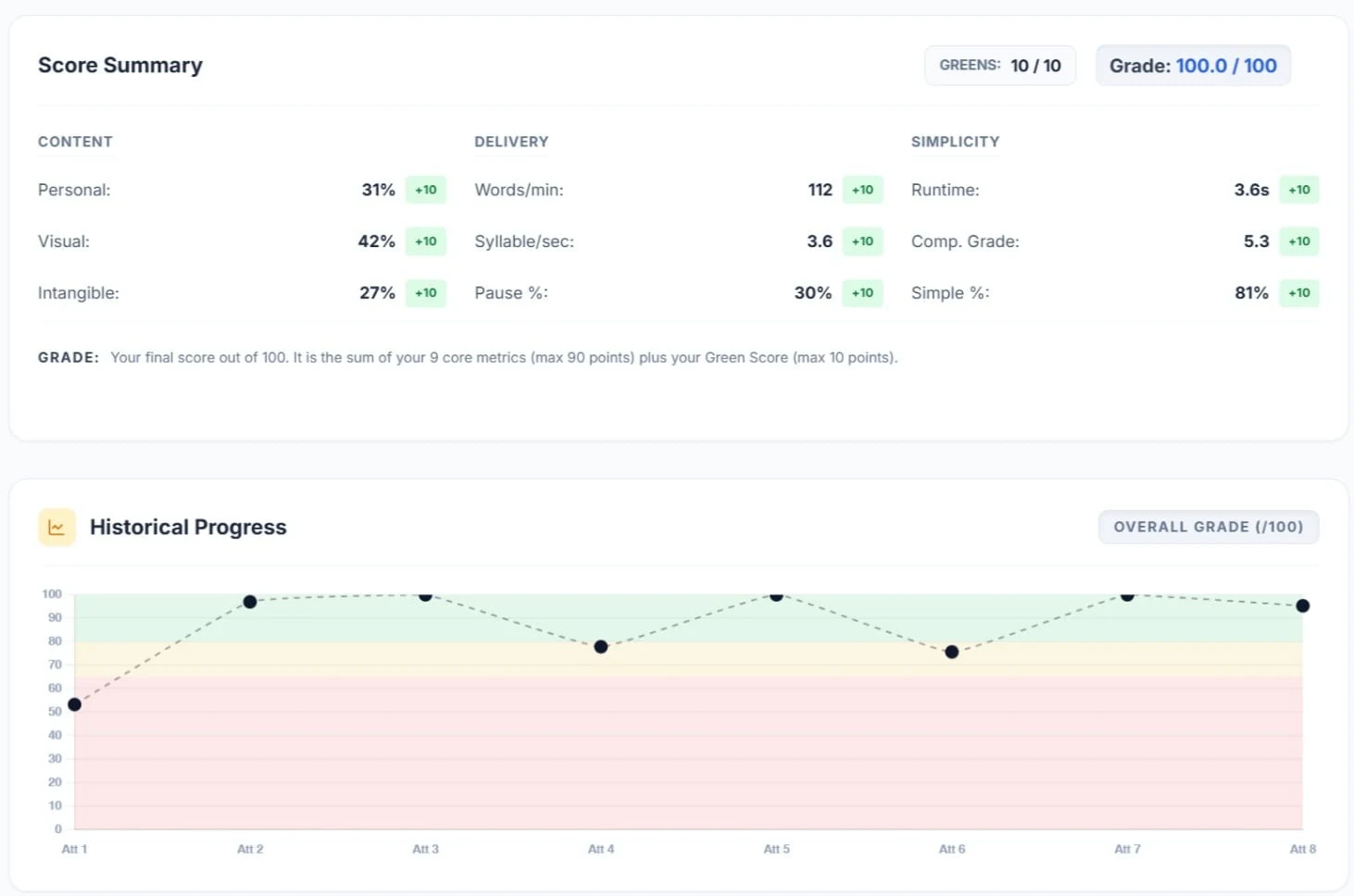The image size is (1354, 896).
Task: Click the CONTENT column header
Action: 75,142
